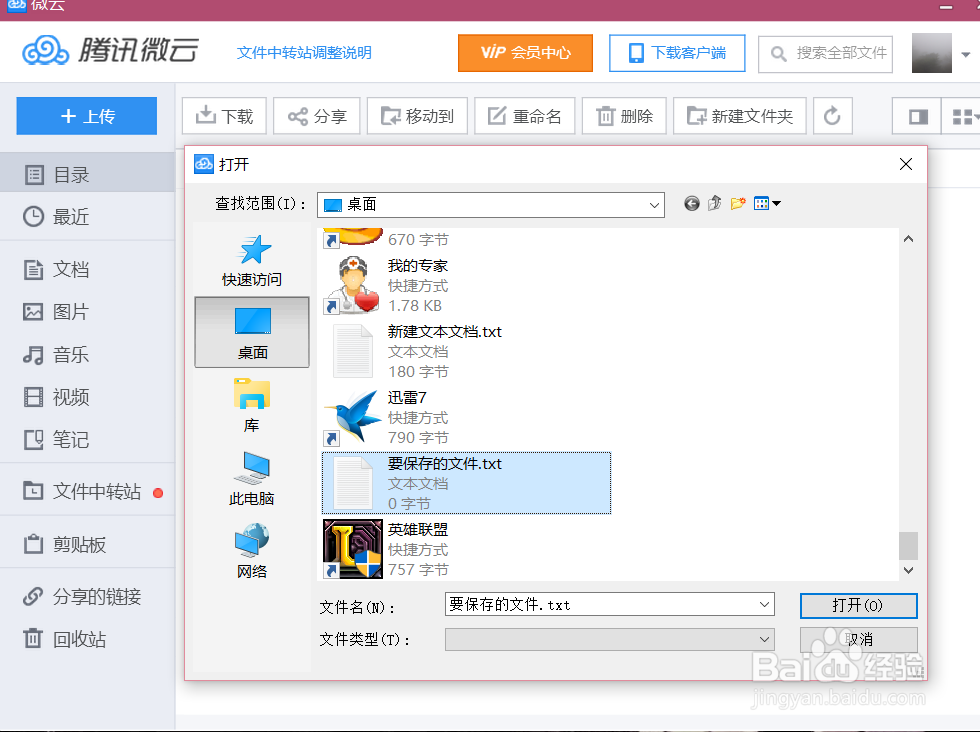Select the 英雄联盟 shortcut
The image size is (980, 732).
(466, 549)
